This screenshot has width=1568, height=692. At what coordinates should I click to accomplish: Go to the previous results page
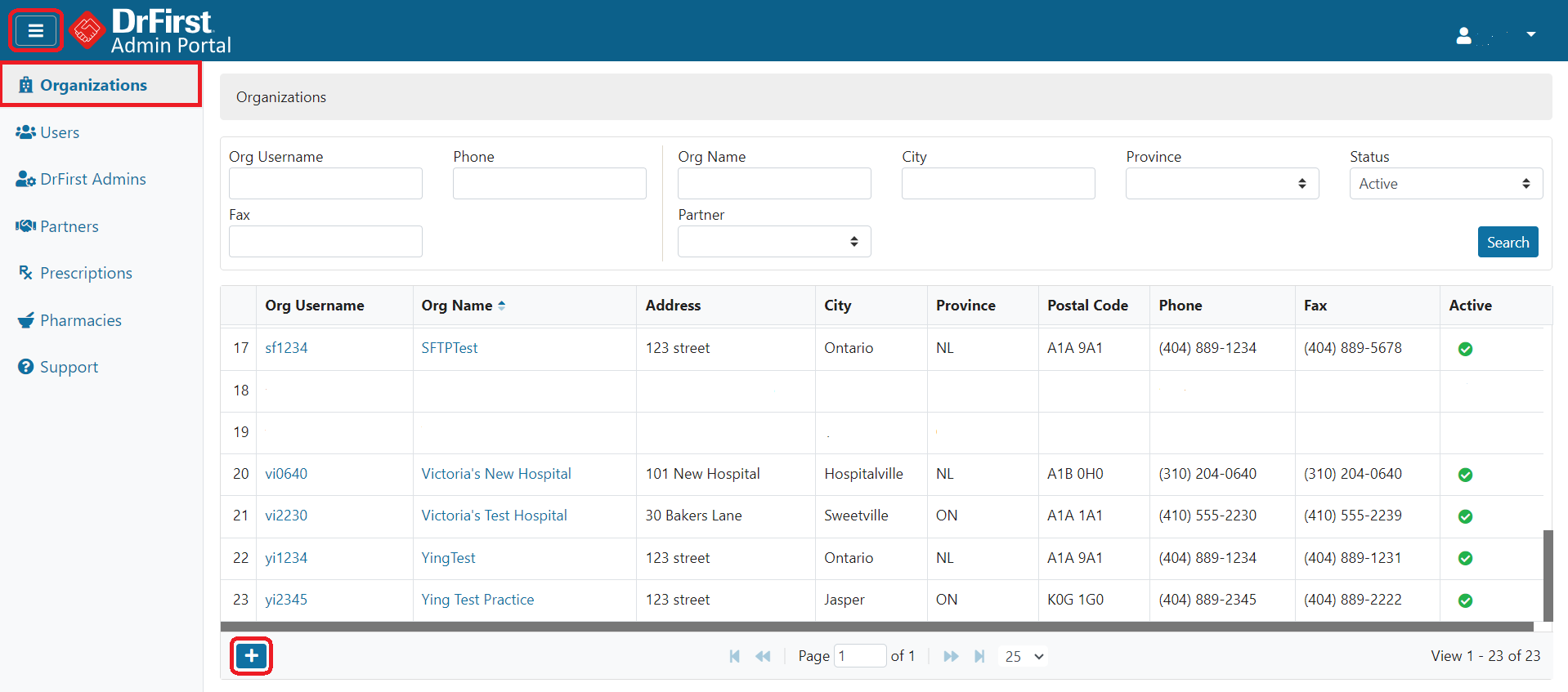[x=763, y=656]
